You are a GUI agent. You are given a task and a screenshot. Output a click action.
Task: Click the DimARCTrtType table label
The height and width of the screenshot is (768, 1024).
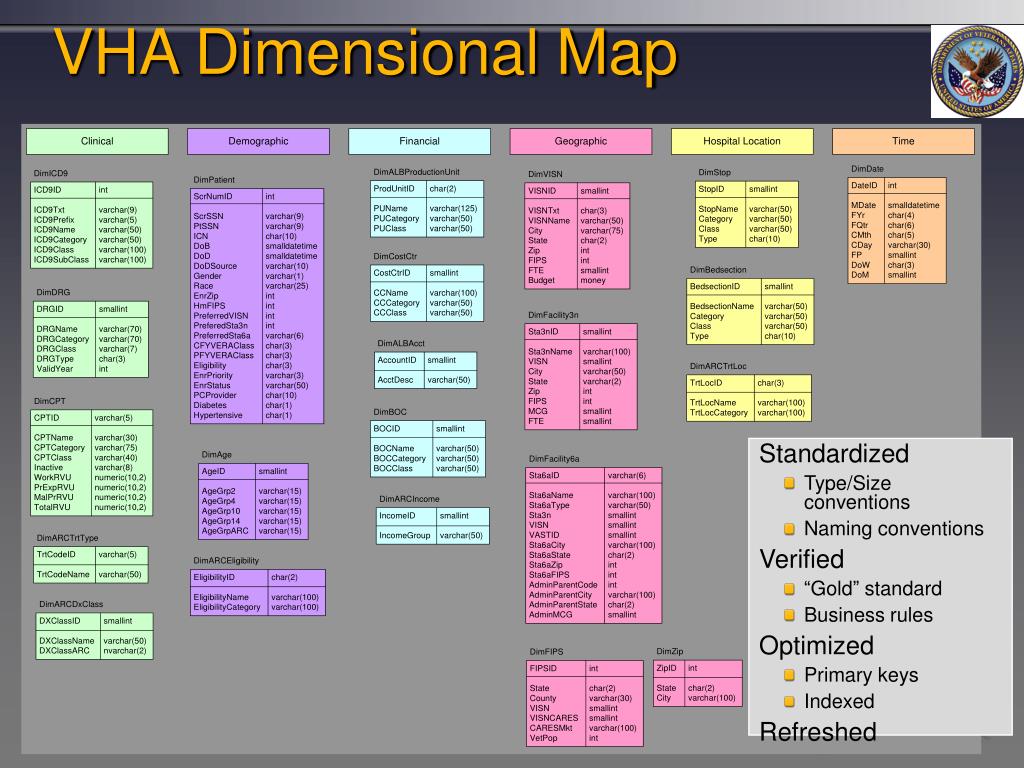coord(67,538)
